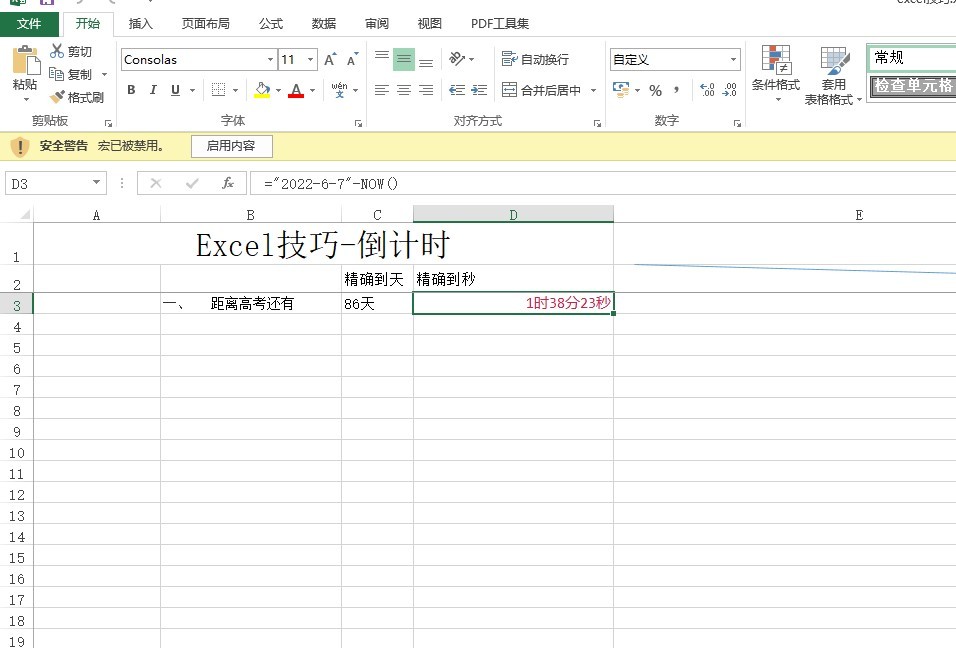The width and height of the screenshot is (956, 648).
Task: Toggle italic formatting
Action: point(153,90)
